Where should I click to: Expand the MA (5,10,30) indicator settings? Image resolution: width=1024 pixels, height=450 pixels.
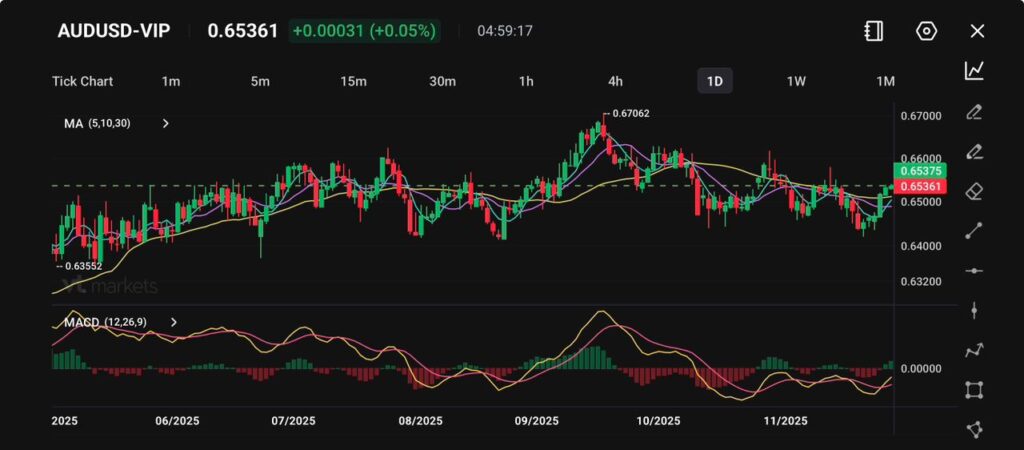166,123
